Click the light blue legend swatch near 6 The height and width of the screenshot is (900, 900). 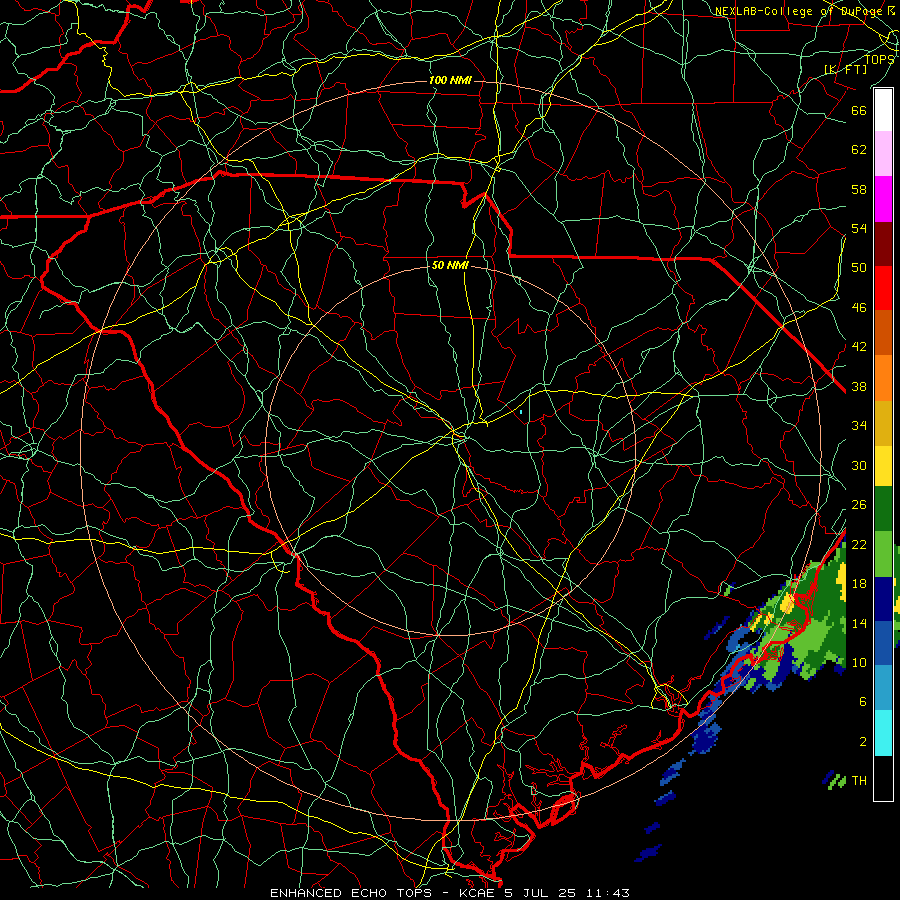[x=883, y=688]
